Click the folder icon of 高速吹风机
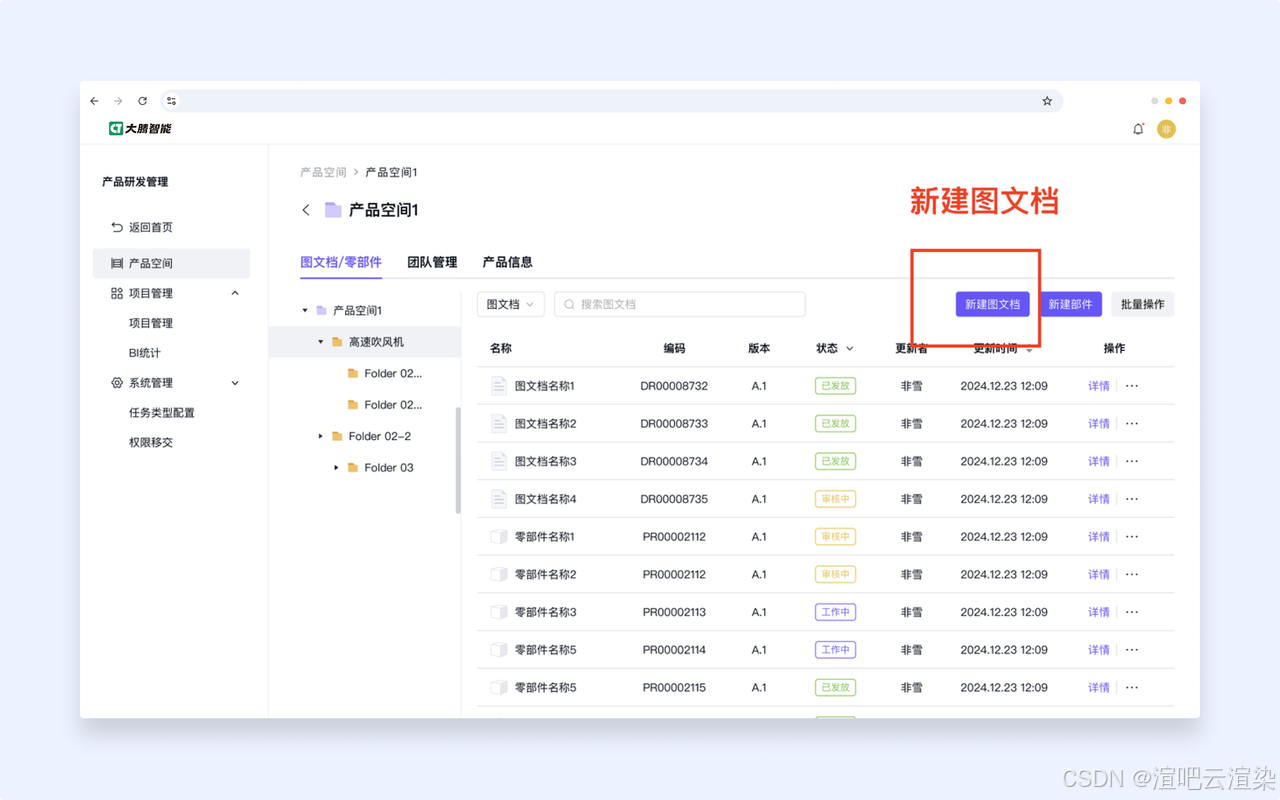Viewport: 1280px width, 800px height. 337,342
